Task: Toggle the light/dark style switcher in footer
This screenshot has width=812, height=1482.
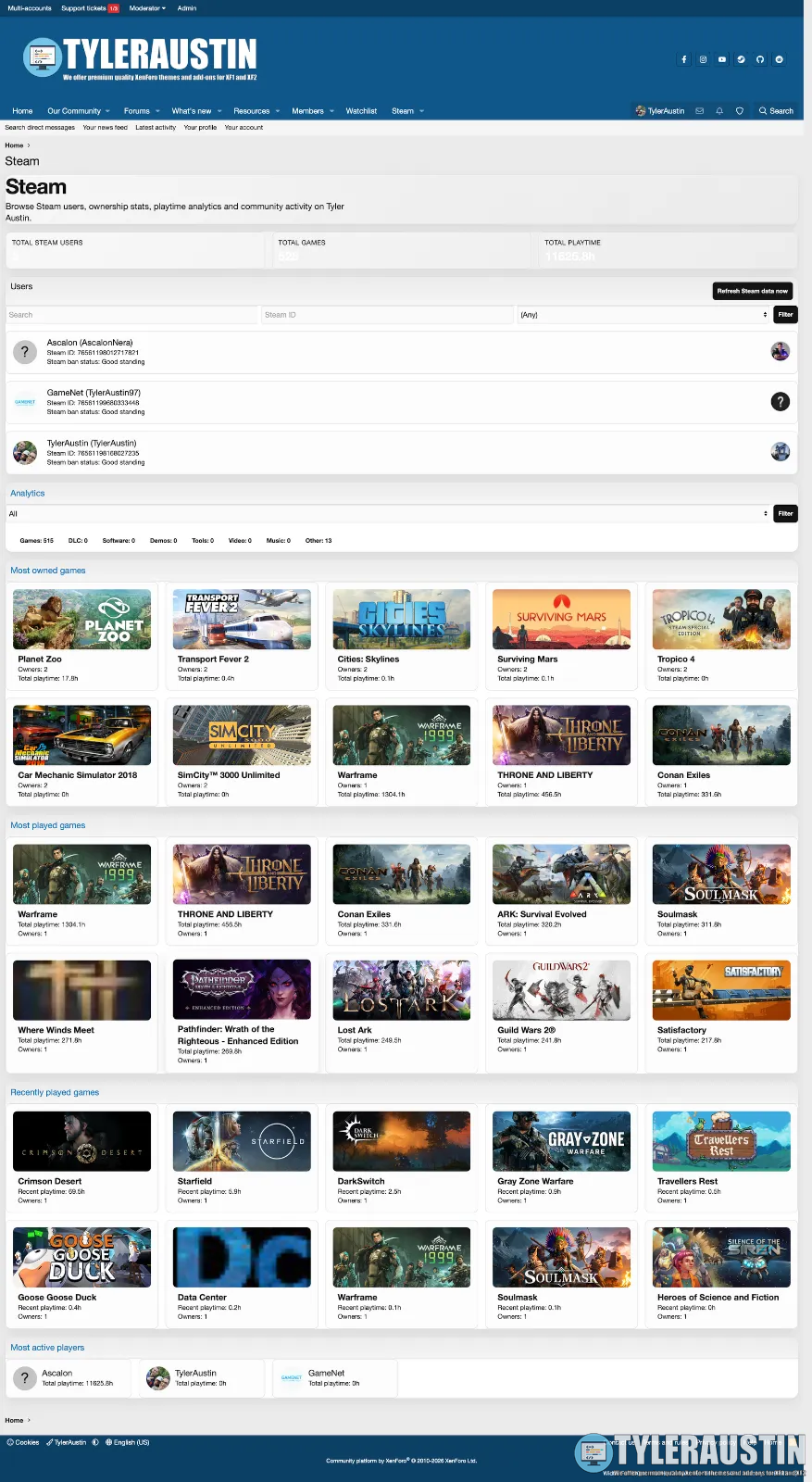Action: pyautogui.click(x=95, y=1442)
